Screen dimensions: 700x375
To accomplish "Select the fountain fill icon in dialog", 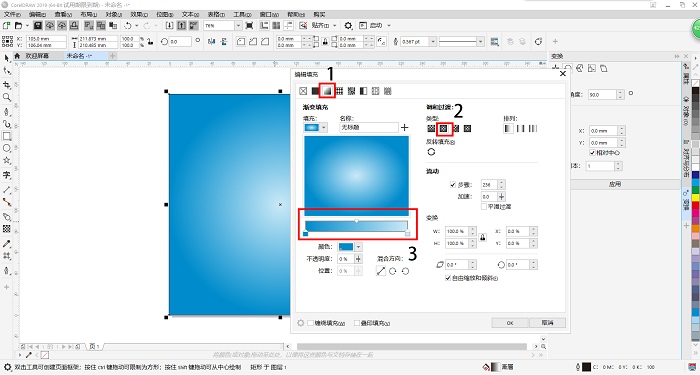I will [x=327, y=91].
